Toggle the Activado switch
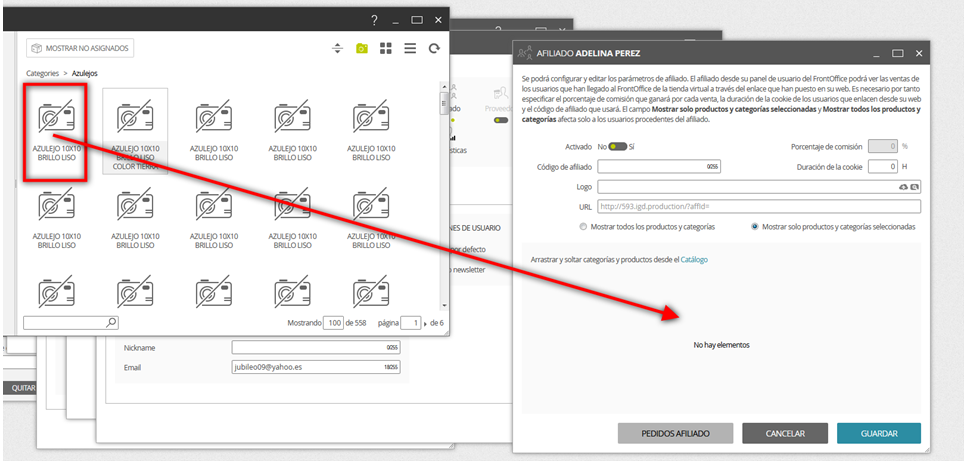The image size is (965, 468). pos(617,147)
